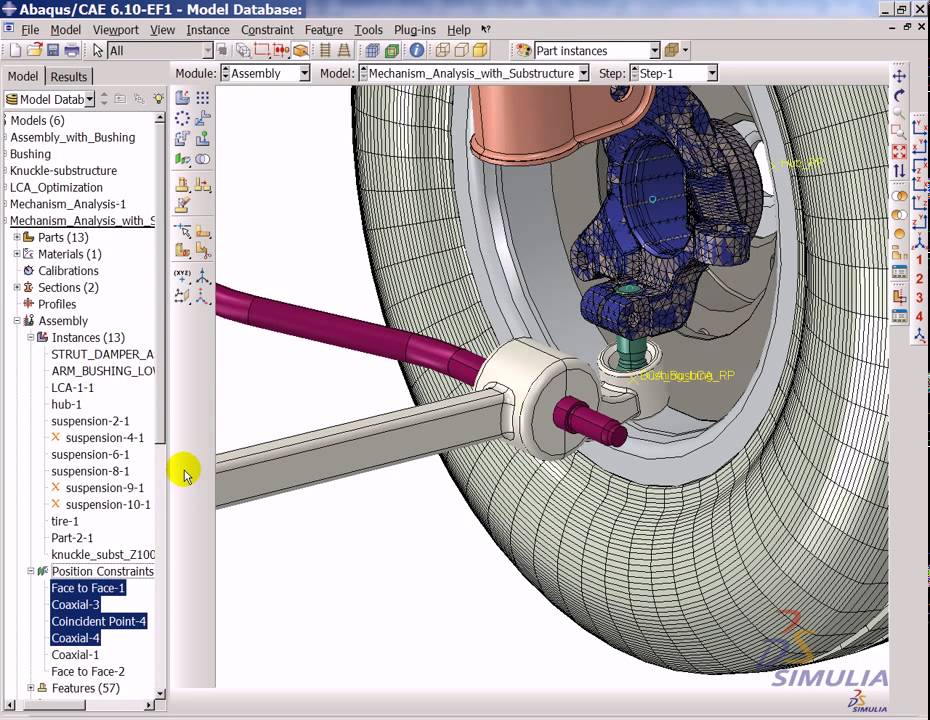Click the Step field stepper arrows
Image resolution: width=930 pixels, height=720 pixels.
click(635, 74)
